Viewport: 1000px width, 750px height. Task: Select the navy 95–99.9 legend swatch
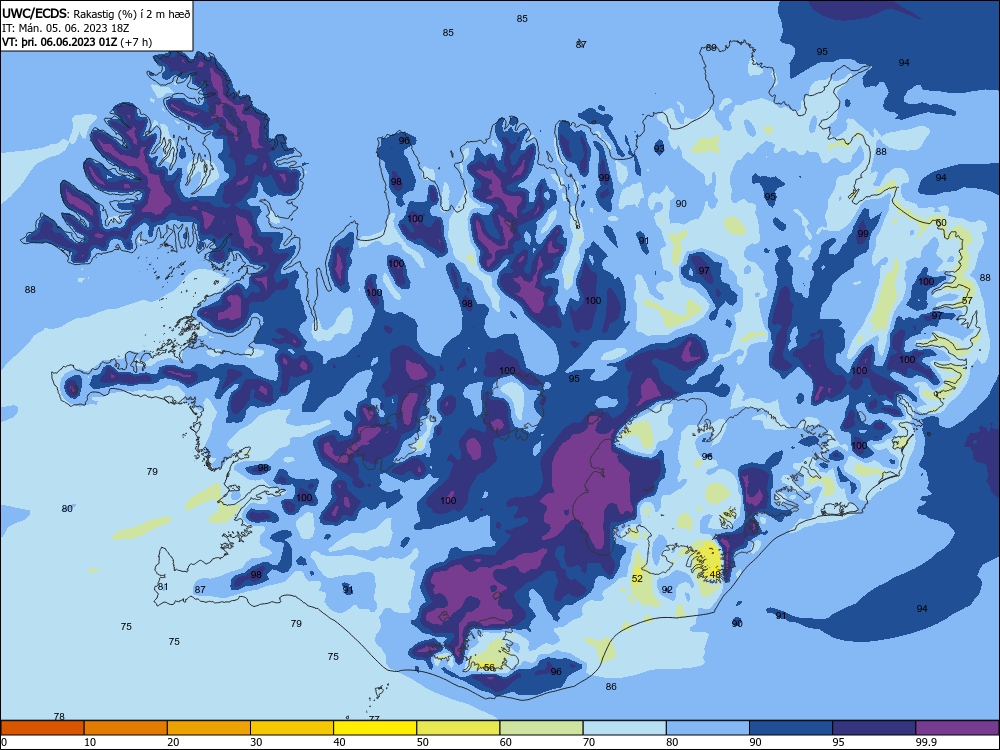point(874,728)
